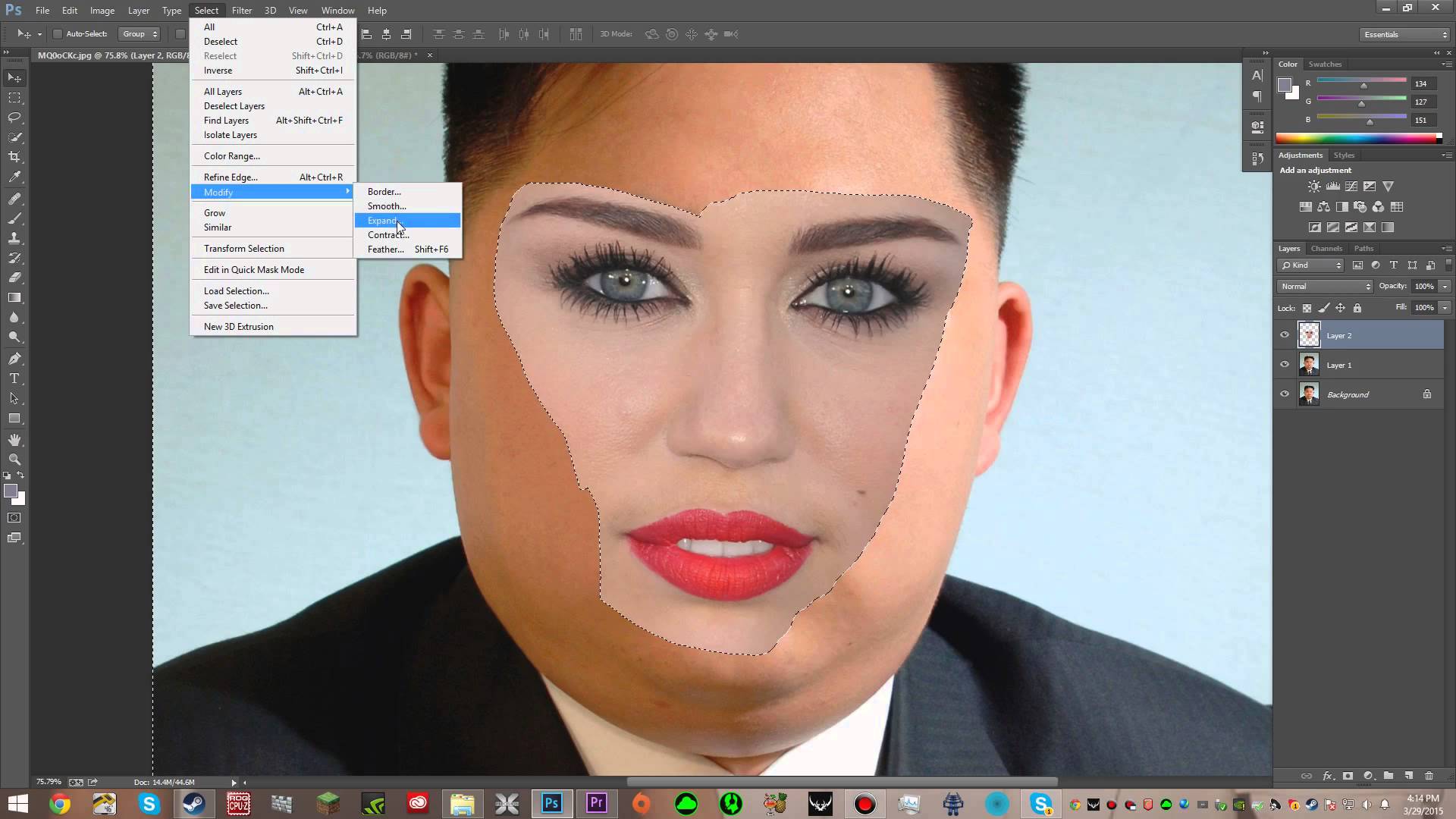
Task: Select the Spot Healing Brush tool
Action: [14, 199]
